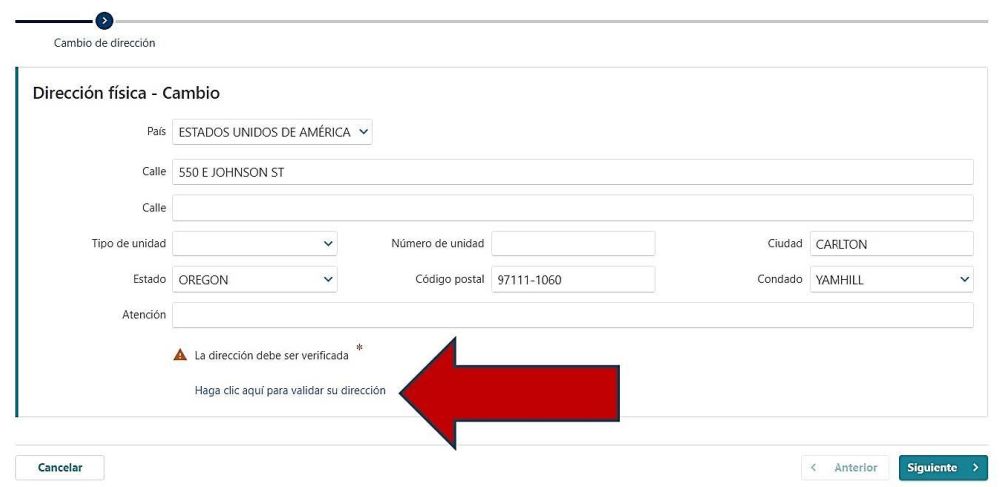The height and width of the screenshot is (487, 1000).
Task: Click the first Calle field with 550 E JOHNSON ST
Action: (572, 172)
